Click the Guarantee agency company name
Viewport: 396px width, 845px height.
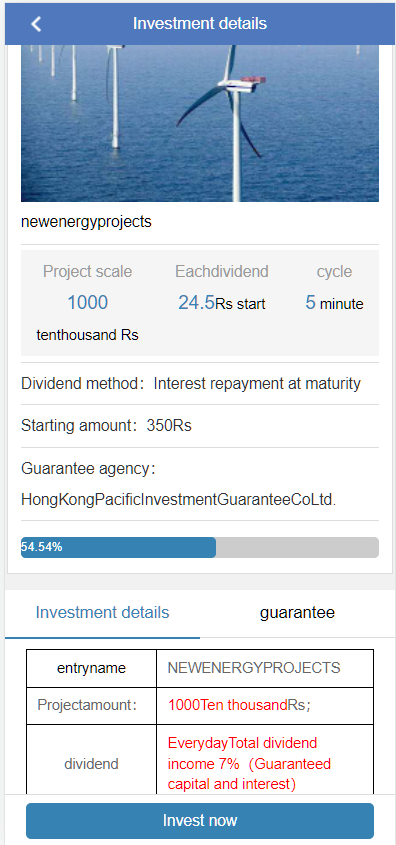coord(178,500)
